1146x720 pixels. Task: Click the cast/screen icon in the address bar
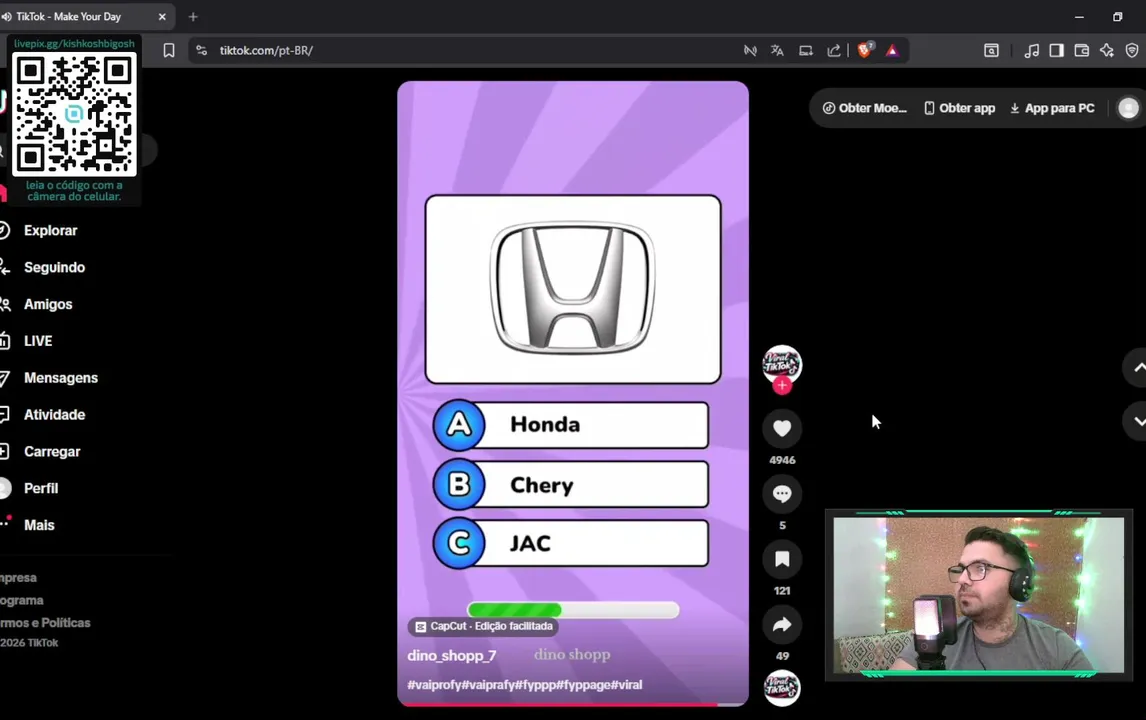(805, 50)
